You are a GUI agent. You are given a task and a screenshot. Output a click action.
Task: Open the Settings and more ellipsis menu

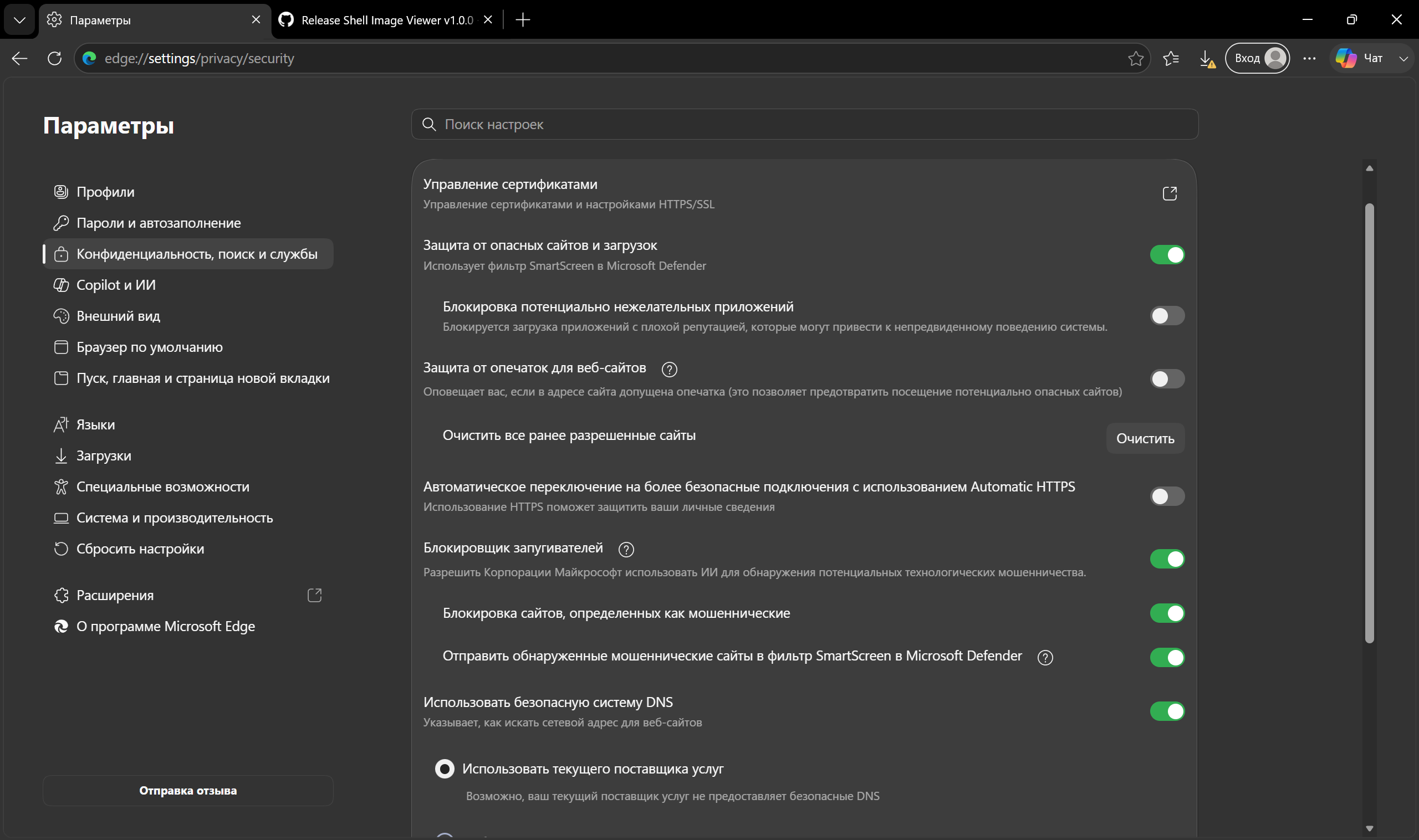(x=1309, y=58)
